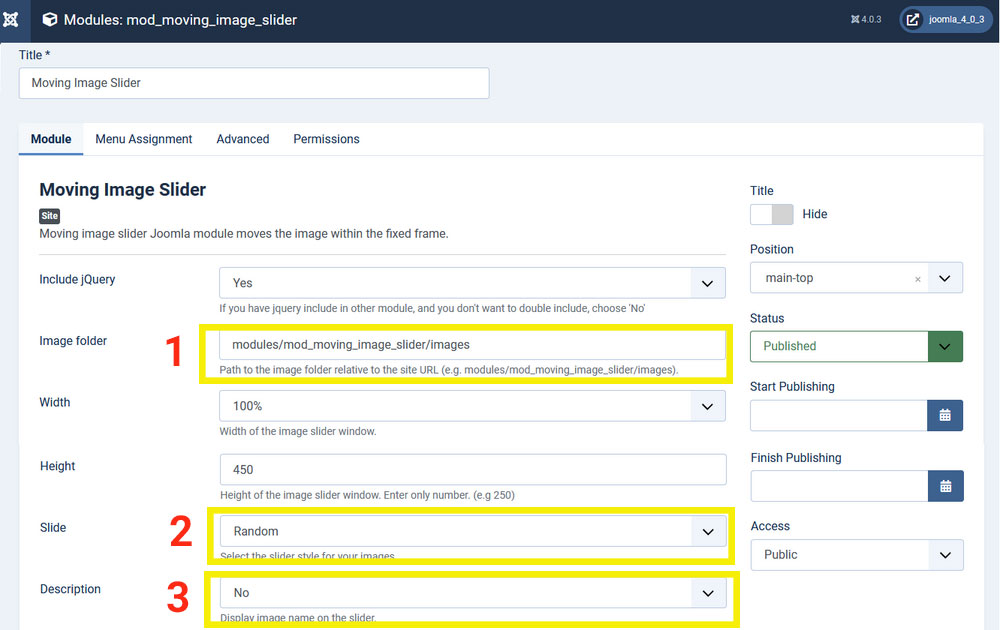1000x630 pixels.
Task: Switch to the Menu Assignment tab
Action: 144,139
